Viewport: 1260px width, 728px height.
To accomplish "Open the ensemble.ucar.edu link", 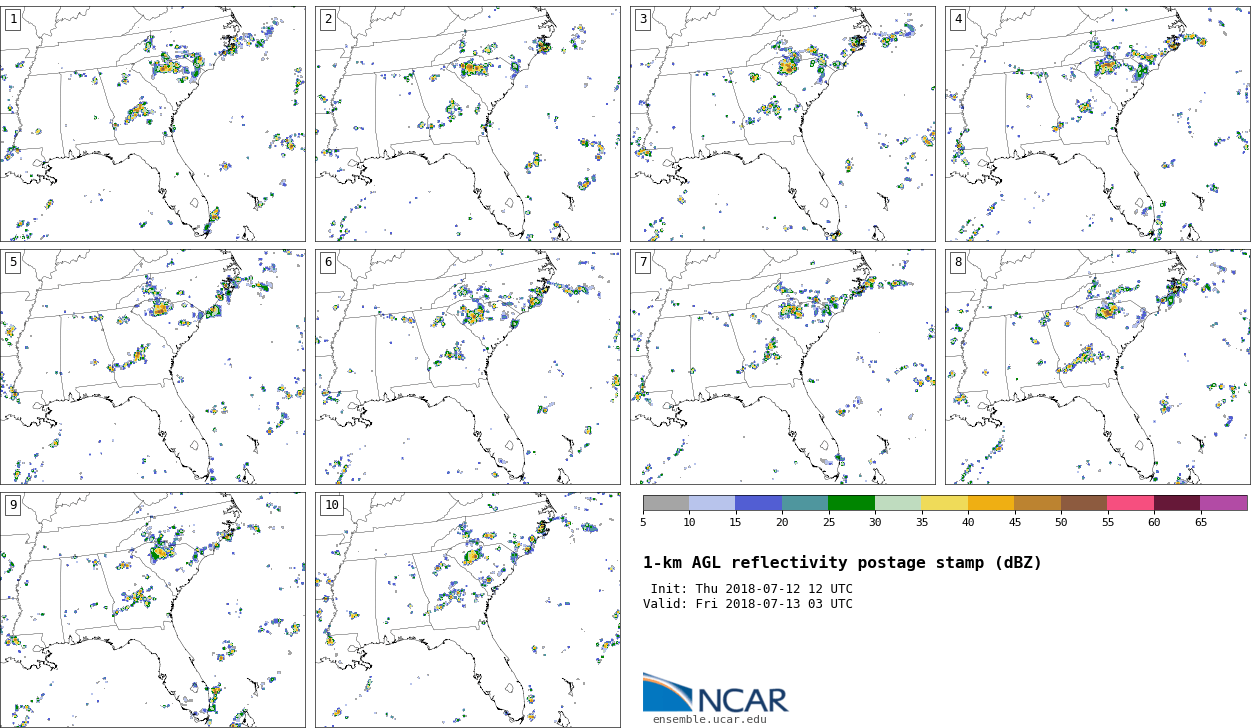I will pos(709,719).
